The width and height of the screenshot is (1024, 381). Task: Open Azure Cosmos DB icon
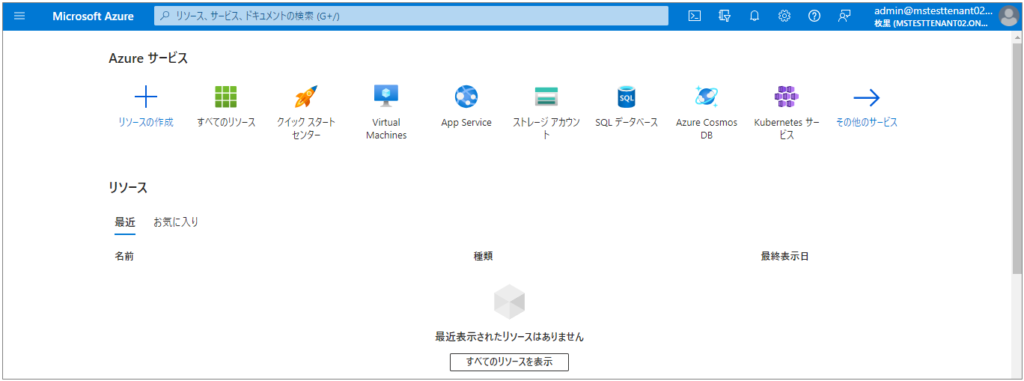[x=707, y=97]
